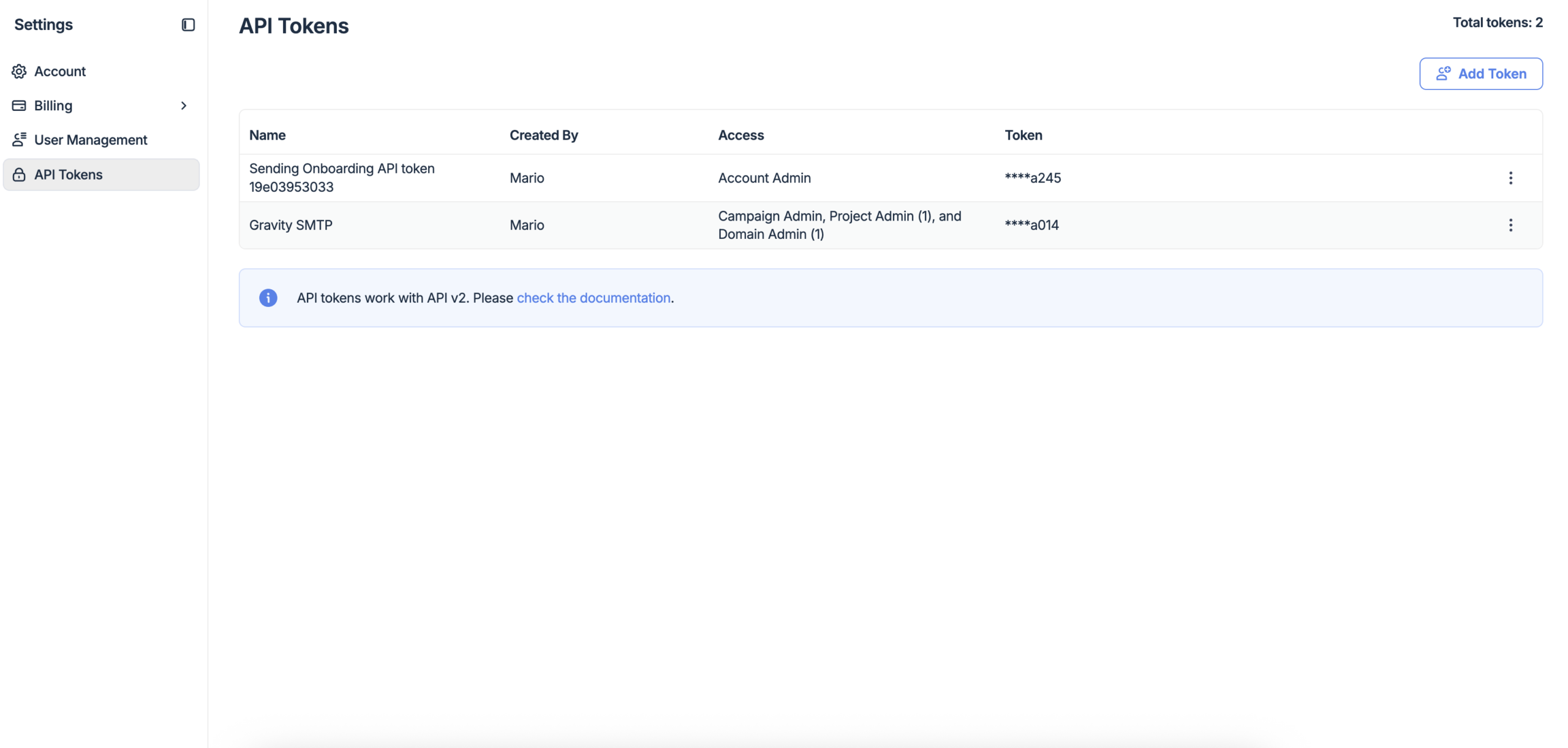
Task: Click the Token column header
Action: pos(1023,135)
